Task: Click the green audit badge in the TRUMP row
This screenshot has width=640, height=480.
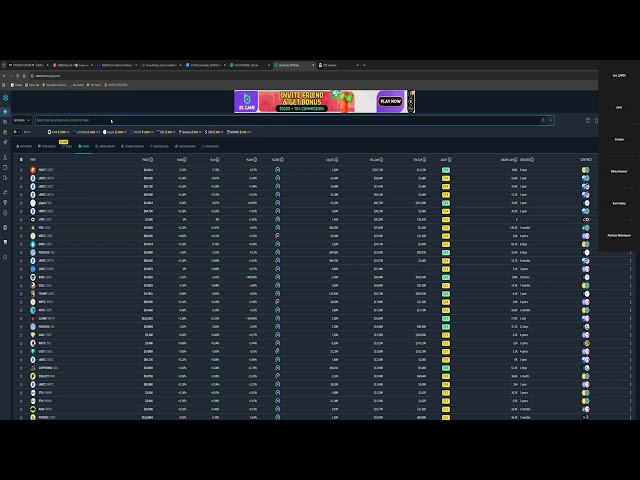Action: coord(446,293)
